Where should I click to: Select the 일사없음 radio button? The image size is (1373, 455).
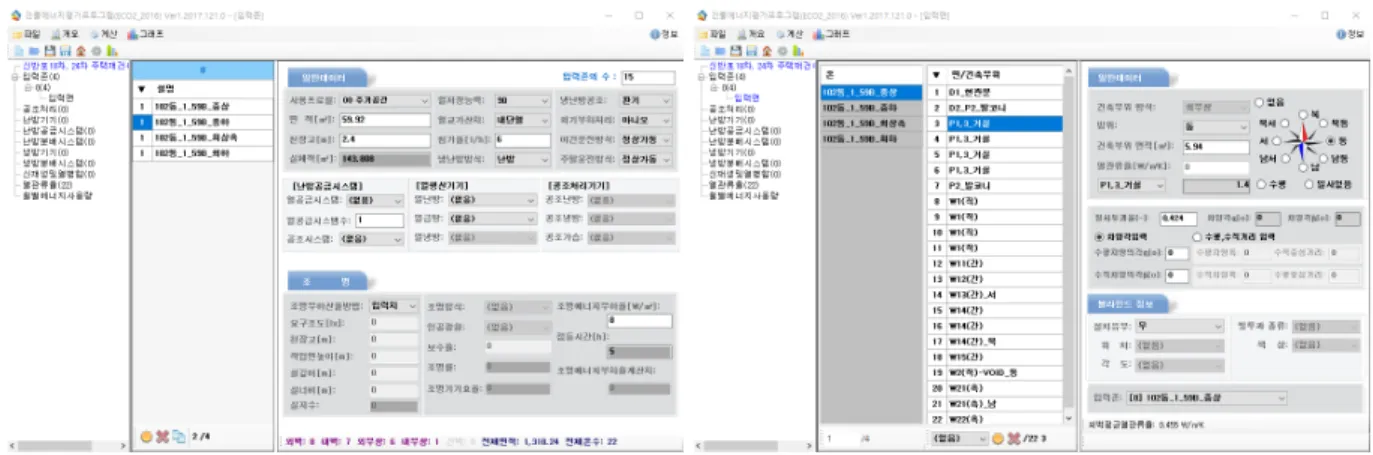point(1310,184)
